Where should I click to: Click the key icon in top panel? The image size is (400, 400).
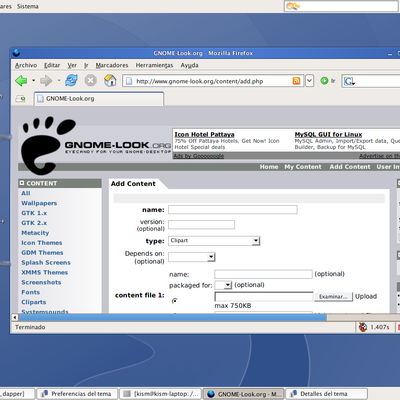coord(293,6)
